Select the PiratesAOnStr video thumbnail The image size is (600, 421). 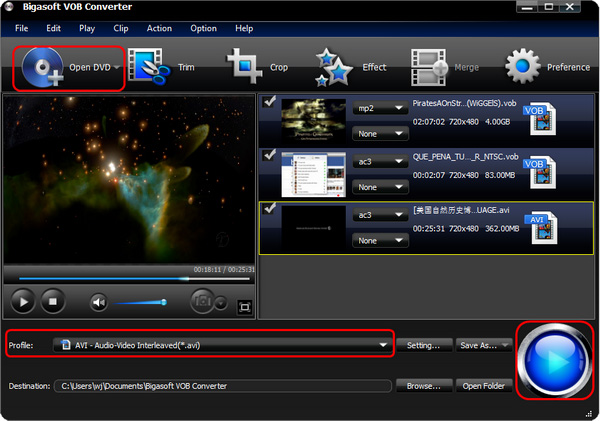313,121
